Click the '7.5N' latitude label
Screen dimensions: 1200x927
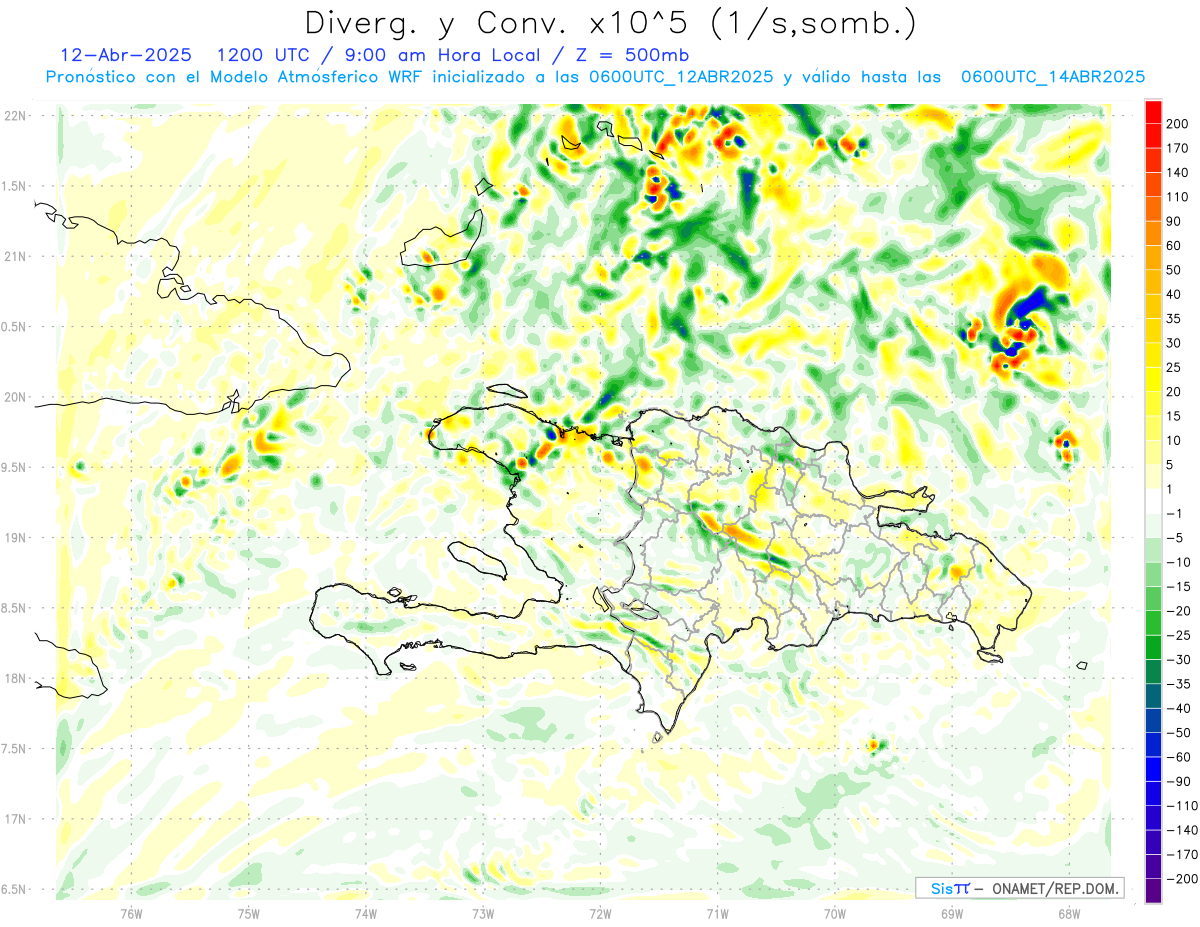click(15, 749)
